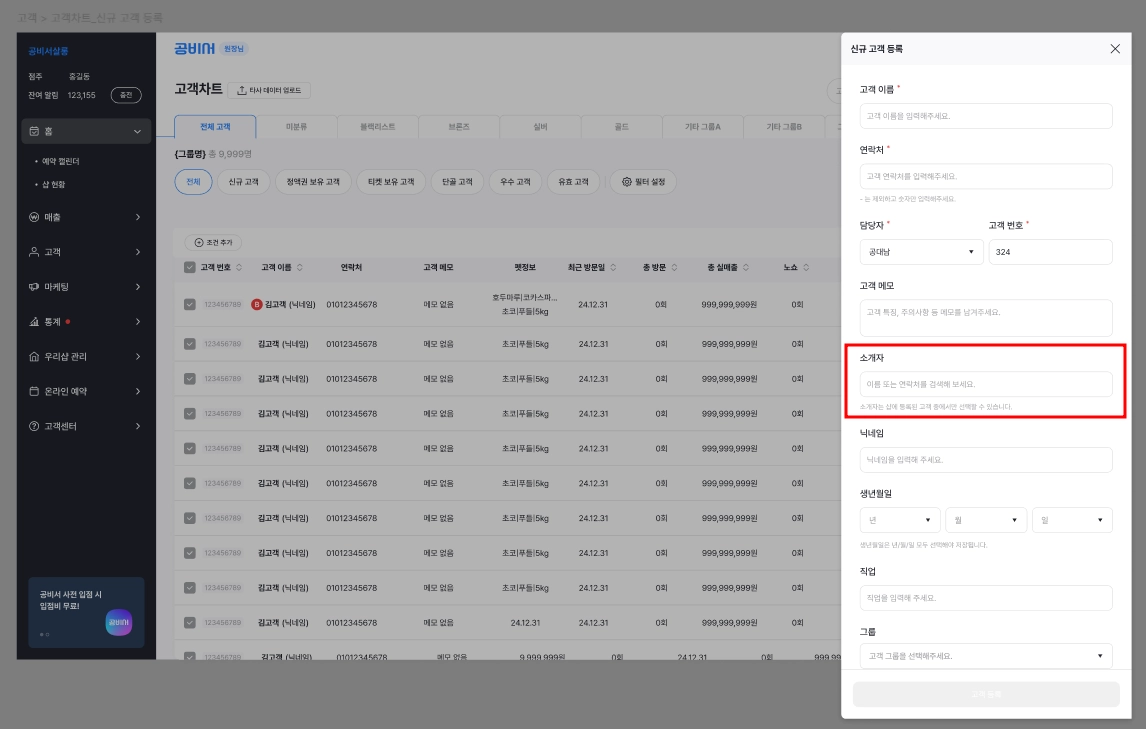Select the 미분류 tab
Image resolution: width=1146 pixels, height=729 pixels.
click(x=297, y=127)
